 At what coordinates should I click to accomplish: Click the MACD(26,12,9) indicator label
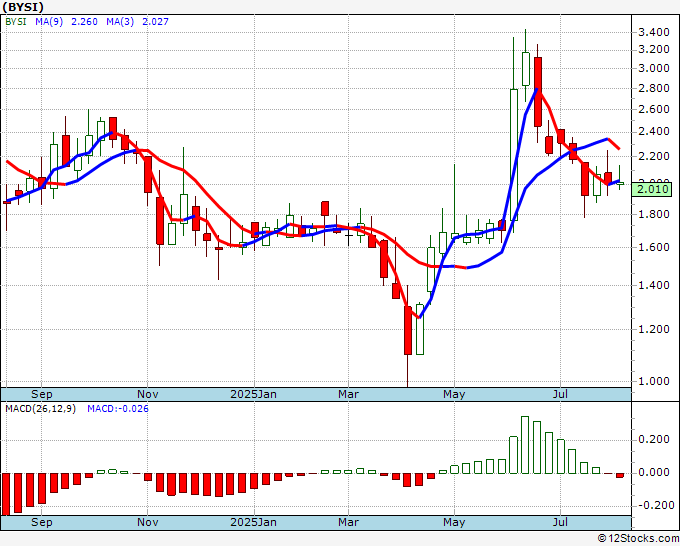click(40, 409)
